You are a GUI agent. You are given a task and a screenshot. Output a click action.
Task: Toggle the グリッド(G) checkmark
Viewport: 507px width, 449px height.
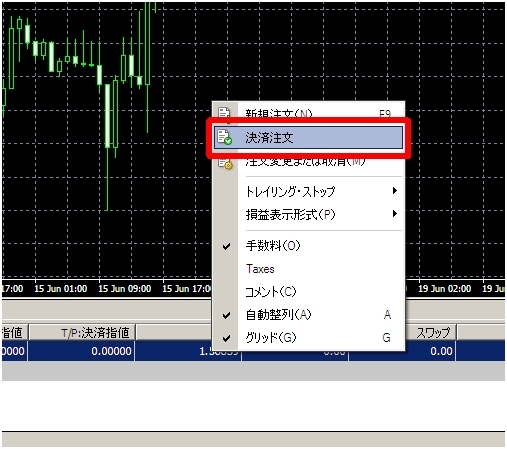226,338
